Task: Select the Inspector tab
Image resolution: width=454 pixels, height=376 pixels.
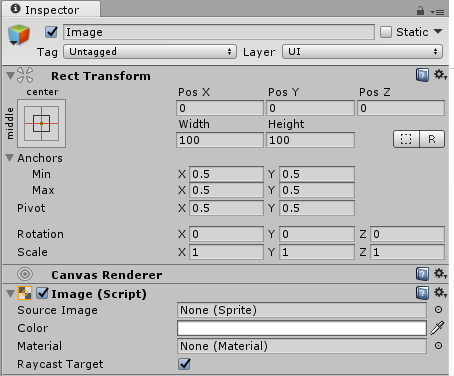Action: tap(51, 10)
